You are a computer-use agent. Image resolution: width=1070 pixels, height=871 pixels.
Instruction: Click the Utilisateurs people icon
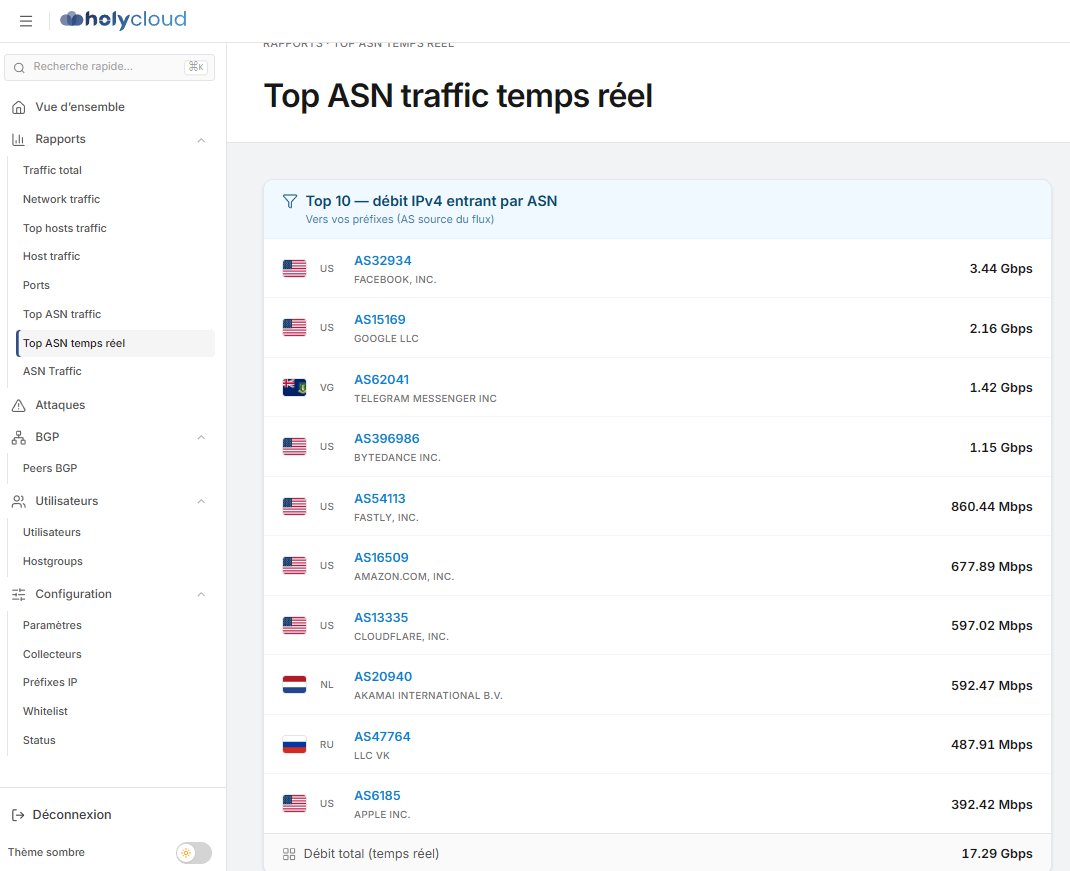point(18,501)
